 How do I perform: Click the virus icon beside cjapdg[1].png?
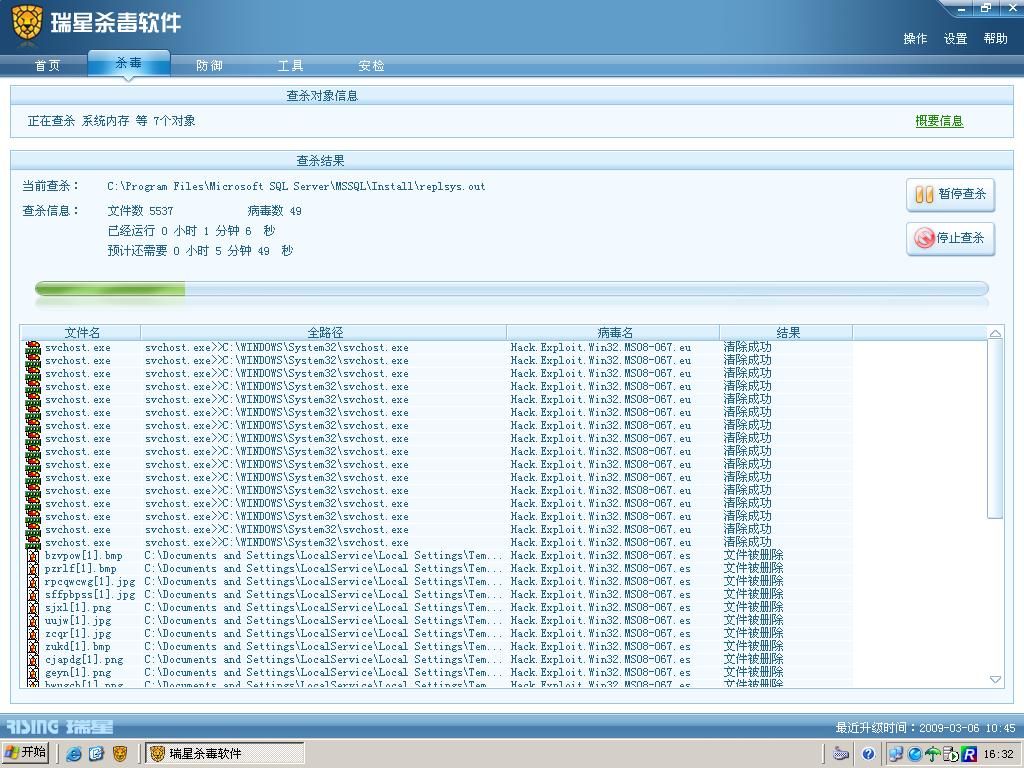[x=33, y=660]
